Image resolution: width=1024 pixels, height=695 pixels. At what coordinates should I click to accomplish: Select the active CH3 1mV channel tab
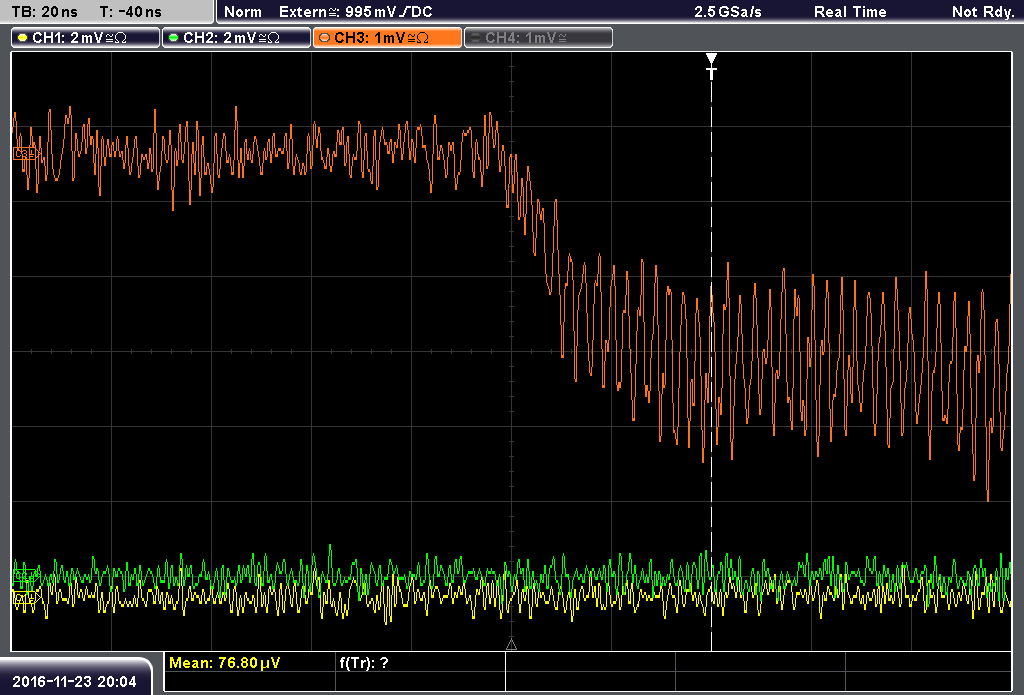click(x=387, y=38)
